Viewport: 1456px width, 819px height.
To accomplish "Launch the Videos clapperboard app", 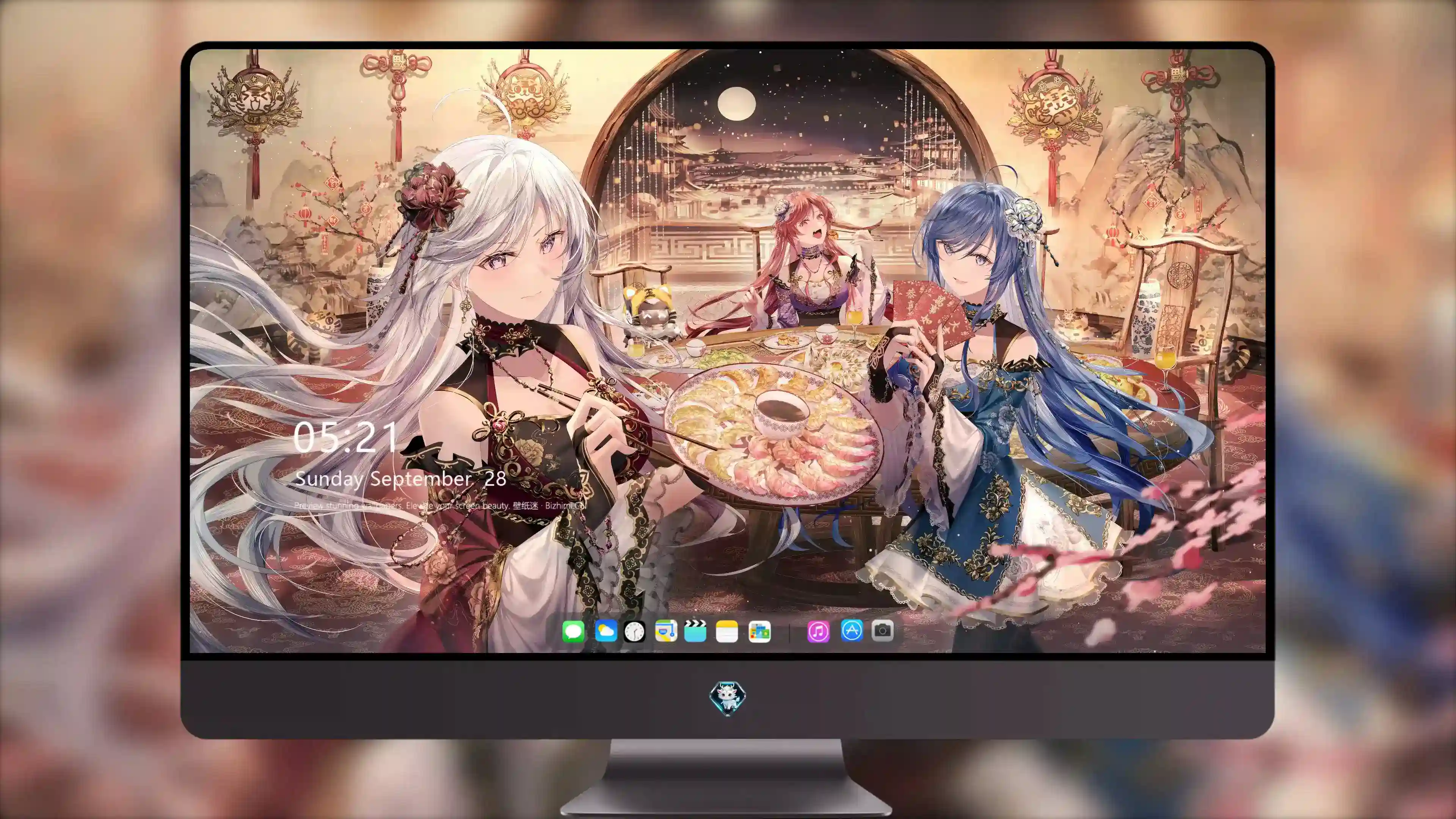I will click(x=695, y=631).
